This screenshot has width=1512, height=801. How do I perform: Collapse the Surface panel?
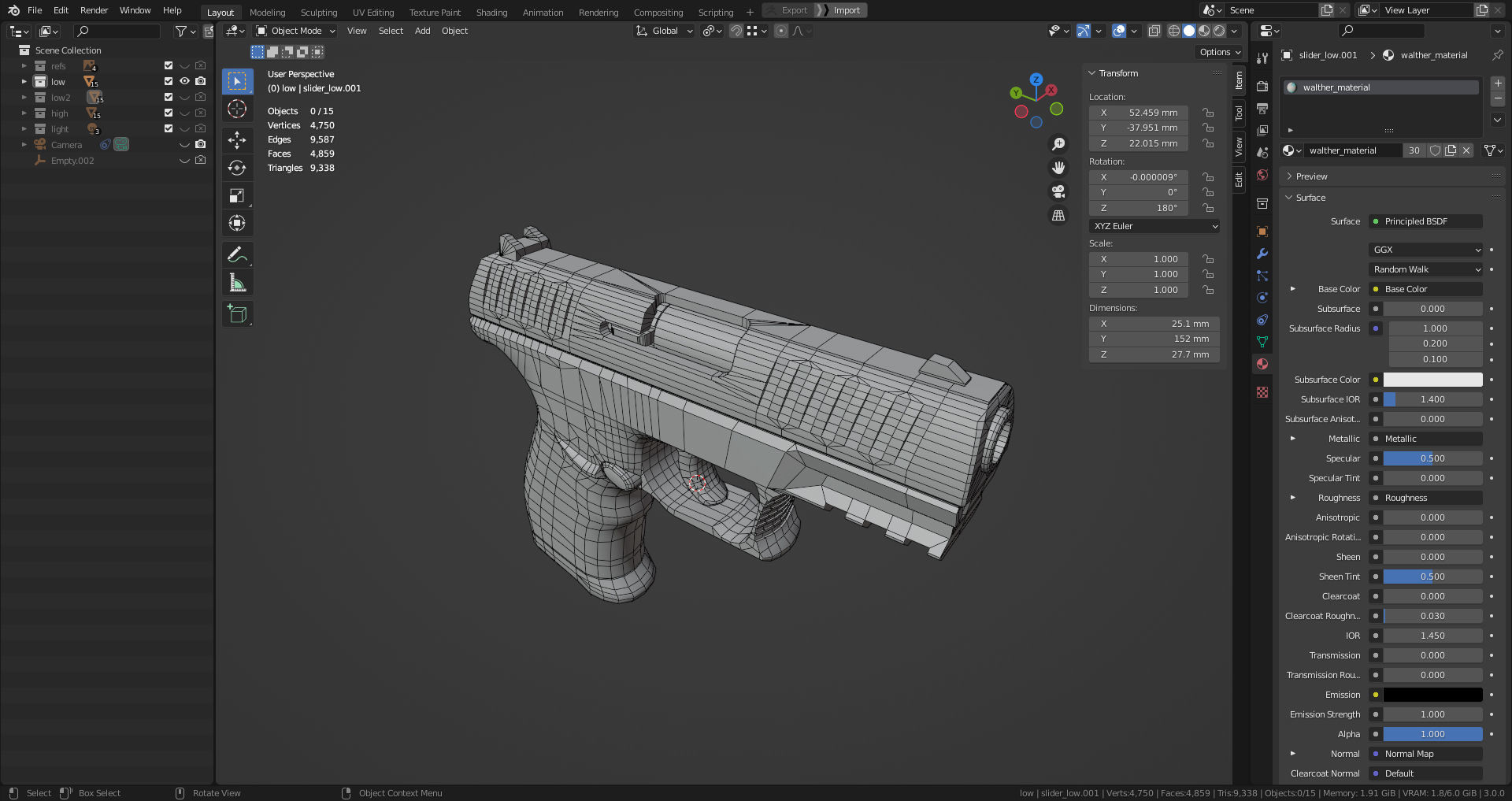1311,198
